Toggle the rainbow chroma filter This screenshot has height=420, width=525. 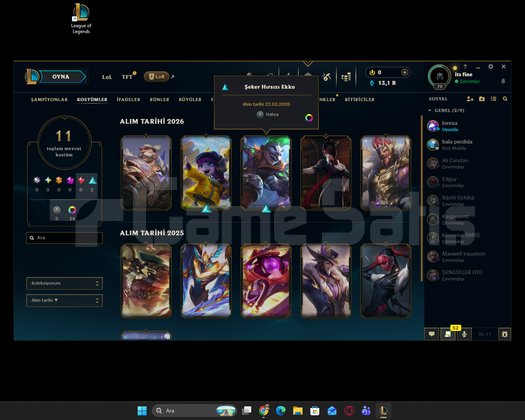72,210
